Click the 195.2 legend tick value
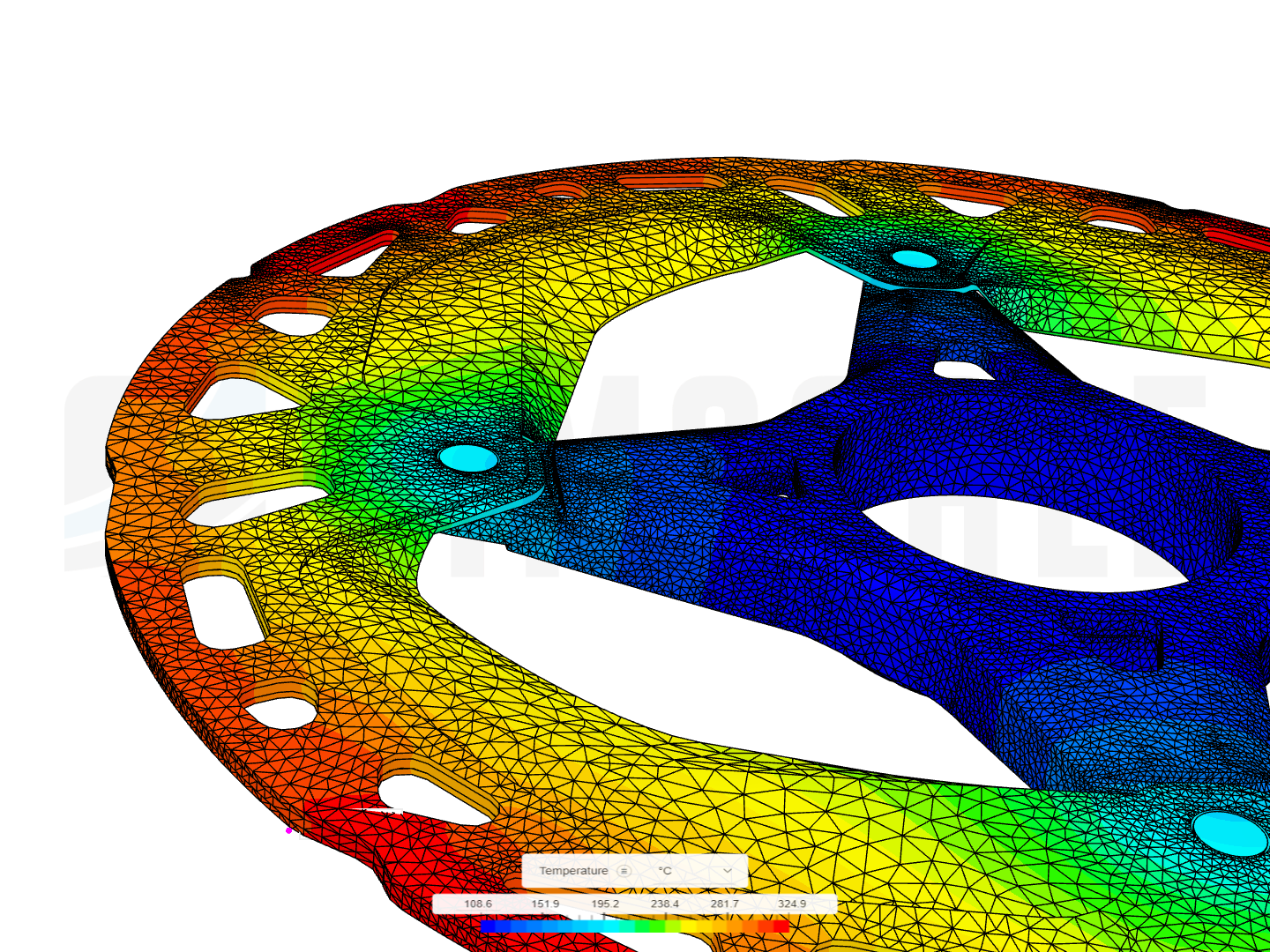Screen dimensions: 1270x952 [x=605, y=904]
